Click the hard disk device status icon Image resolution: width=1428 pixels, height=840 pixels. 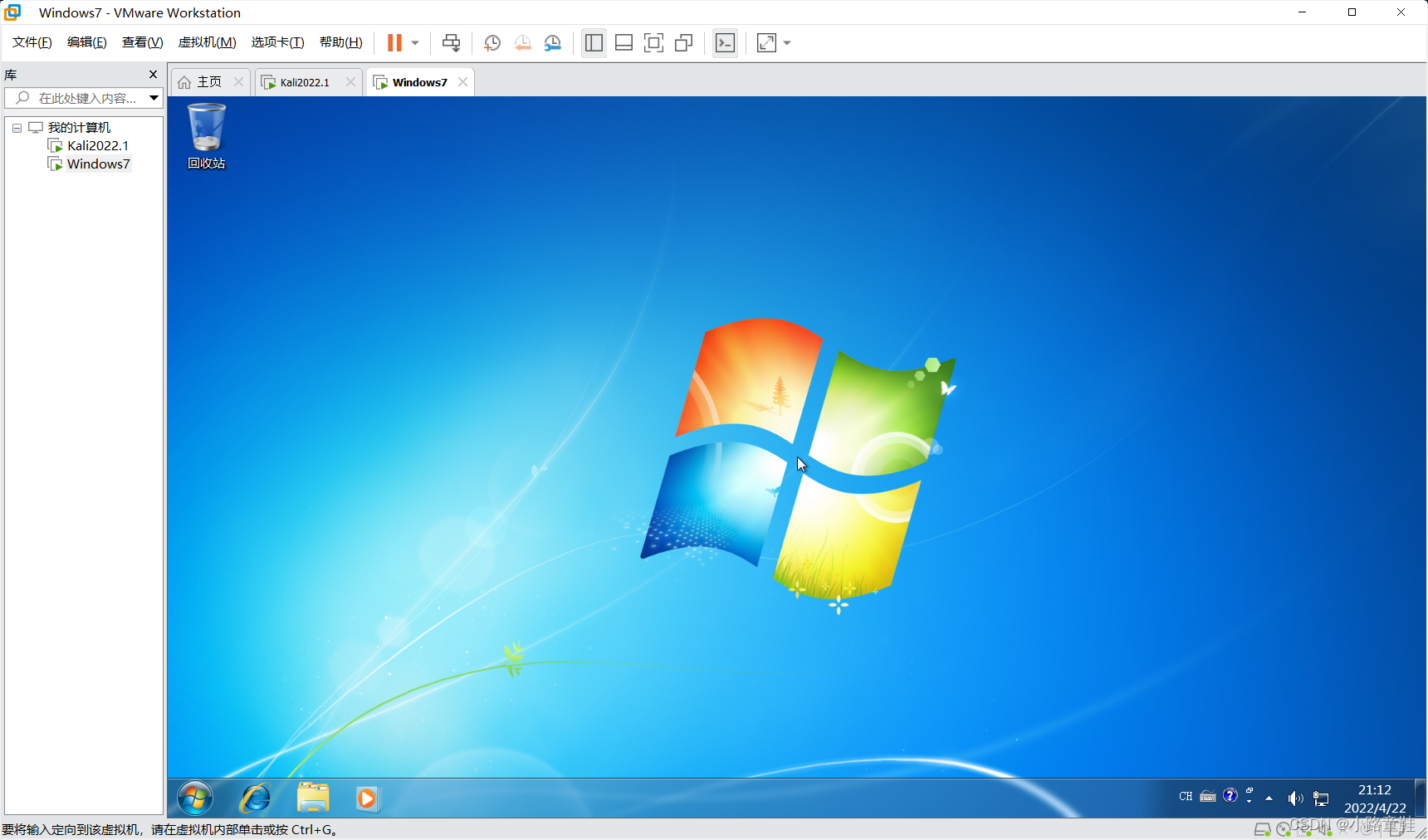point(1262,829)
